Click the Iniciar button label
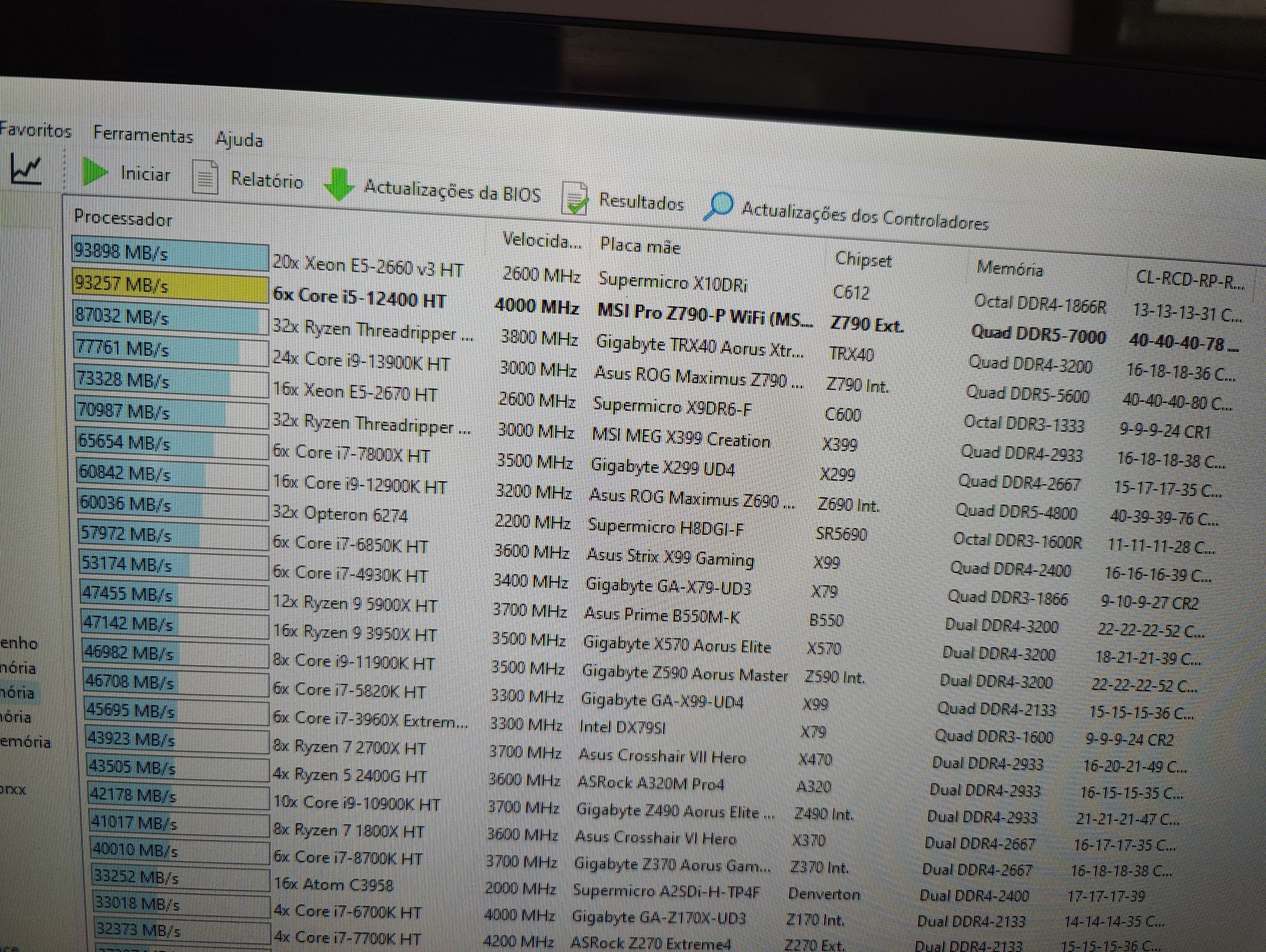Viewport: 1266px width, 952px height. point(146,173)
